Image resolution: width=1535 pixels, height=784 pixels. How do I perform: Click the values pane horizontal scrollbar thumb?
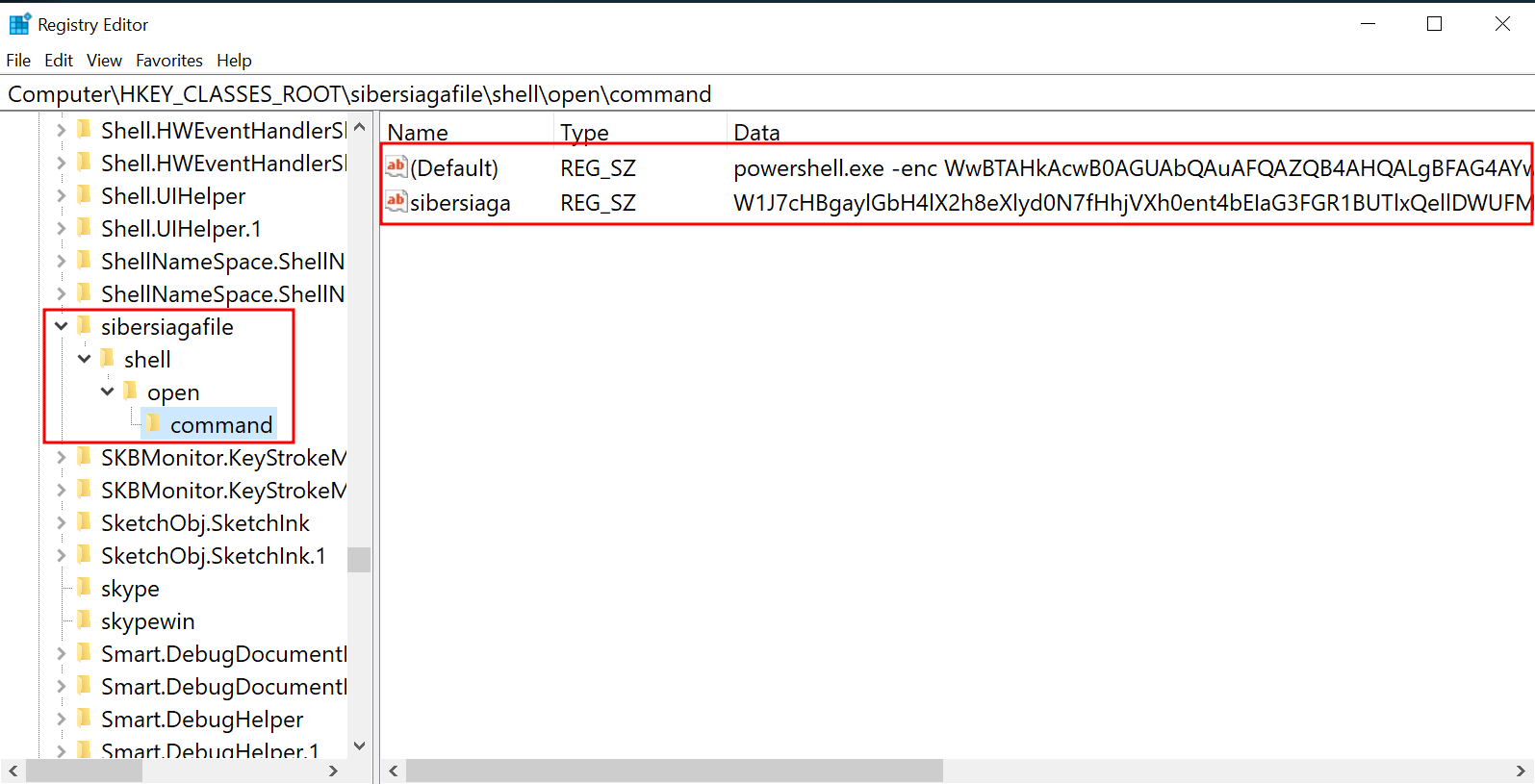(674, 771)
